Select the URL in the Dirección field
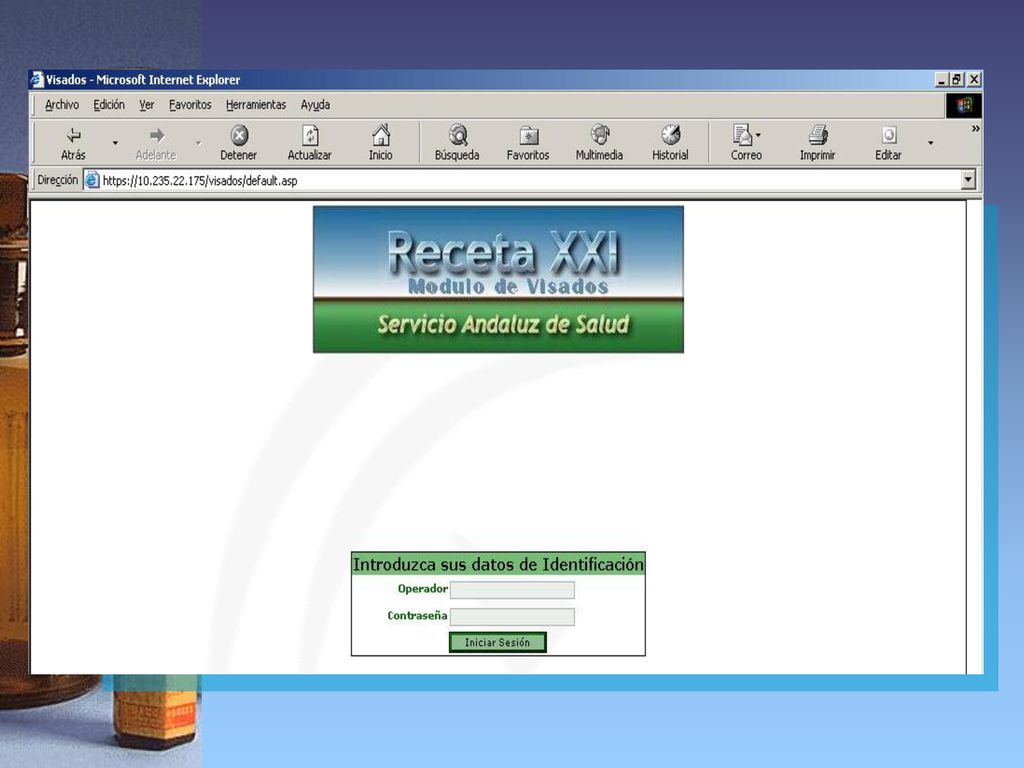The height and width of the screenshot is (768, 1024). (x=200, y=181)
